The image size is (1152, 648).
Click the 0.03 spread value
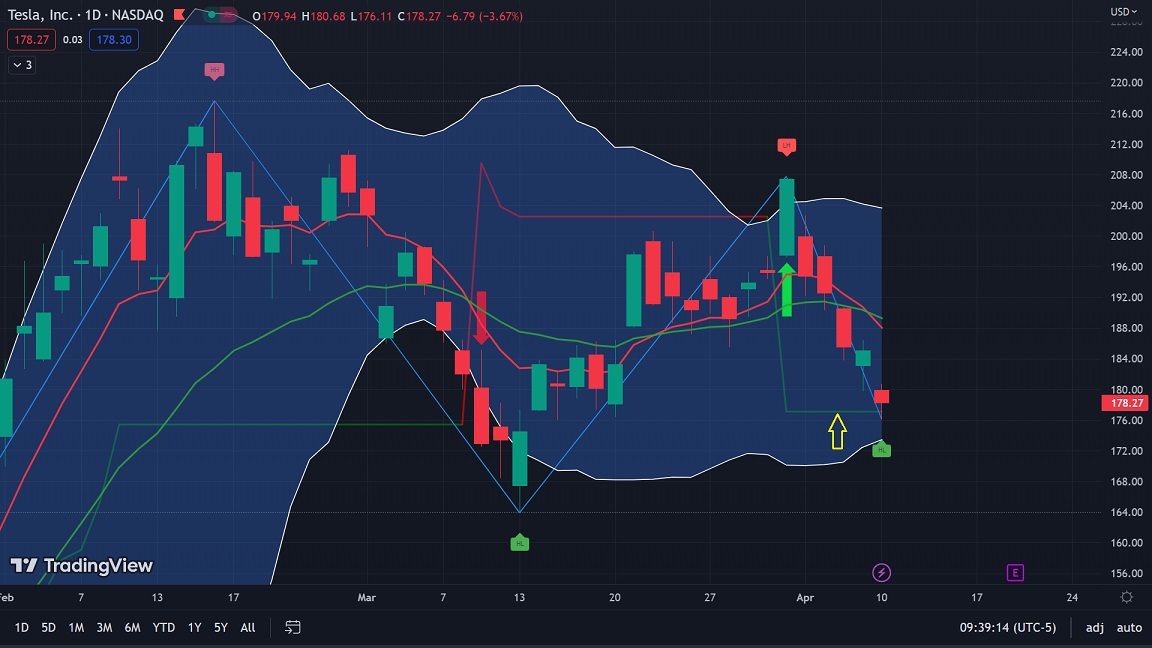[72, 40]
